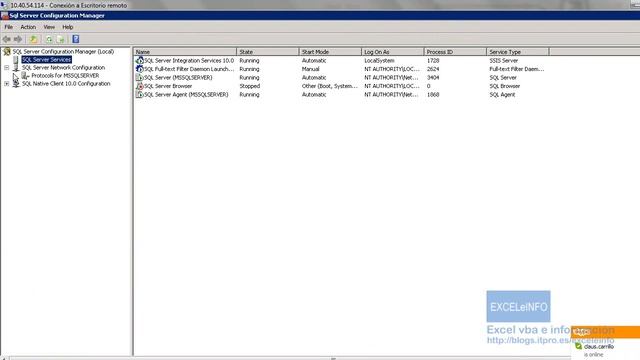Click the SQL Agent service type cell
The height and width of the screenshot is (360, 640).
[x=502, y=94]
